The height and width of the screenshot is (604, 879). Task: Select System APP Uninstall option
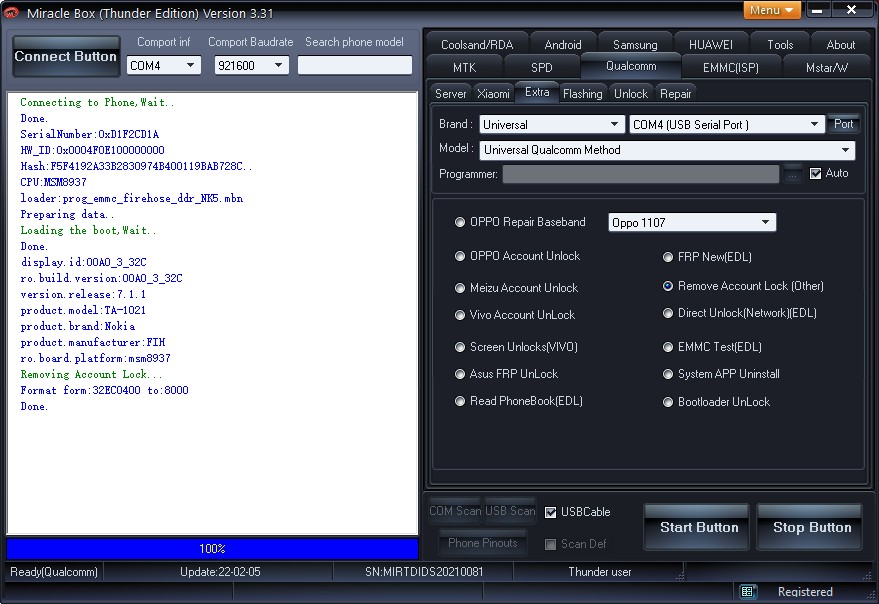[668, 374]
